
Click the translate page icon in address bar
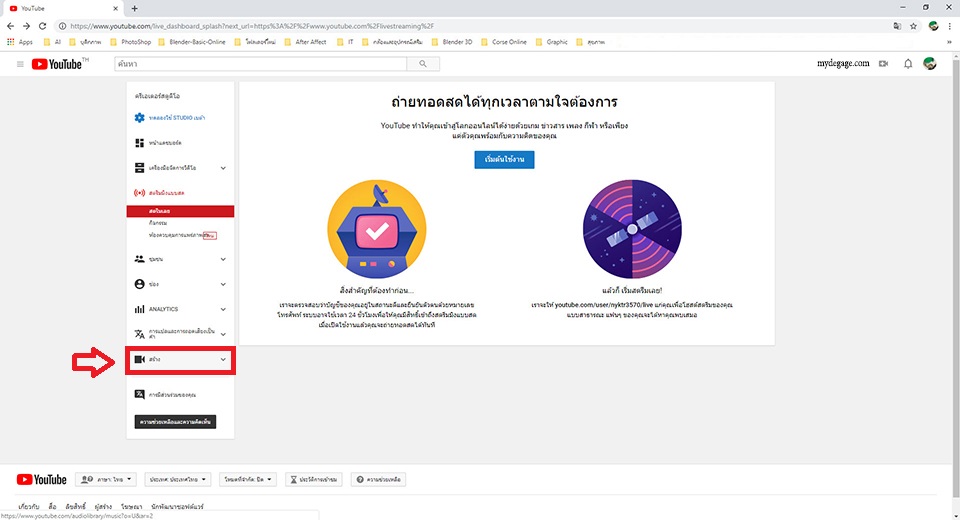pos(897,26)
